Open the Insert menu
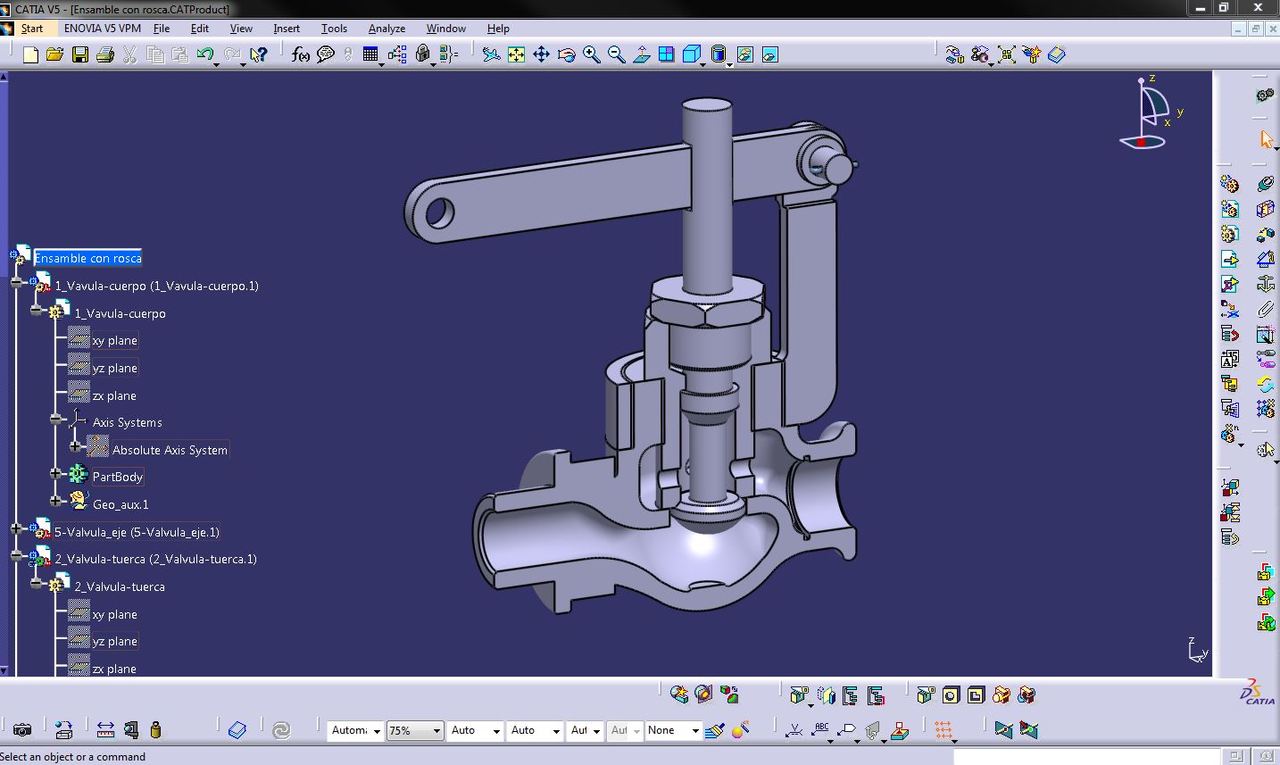The image size is (1280, 765). click(x=287, y=28)
